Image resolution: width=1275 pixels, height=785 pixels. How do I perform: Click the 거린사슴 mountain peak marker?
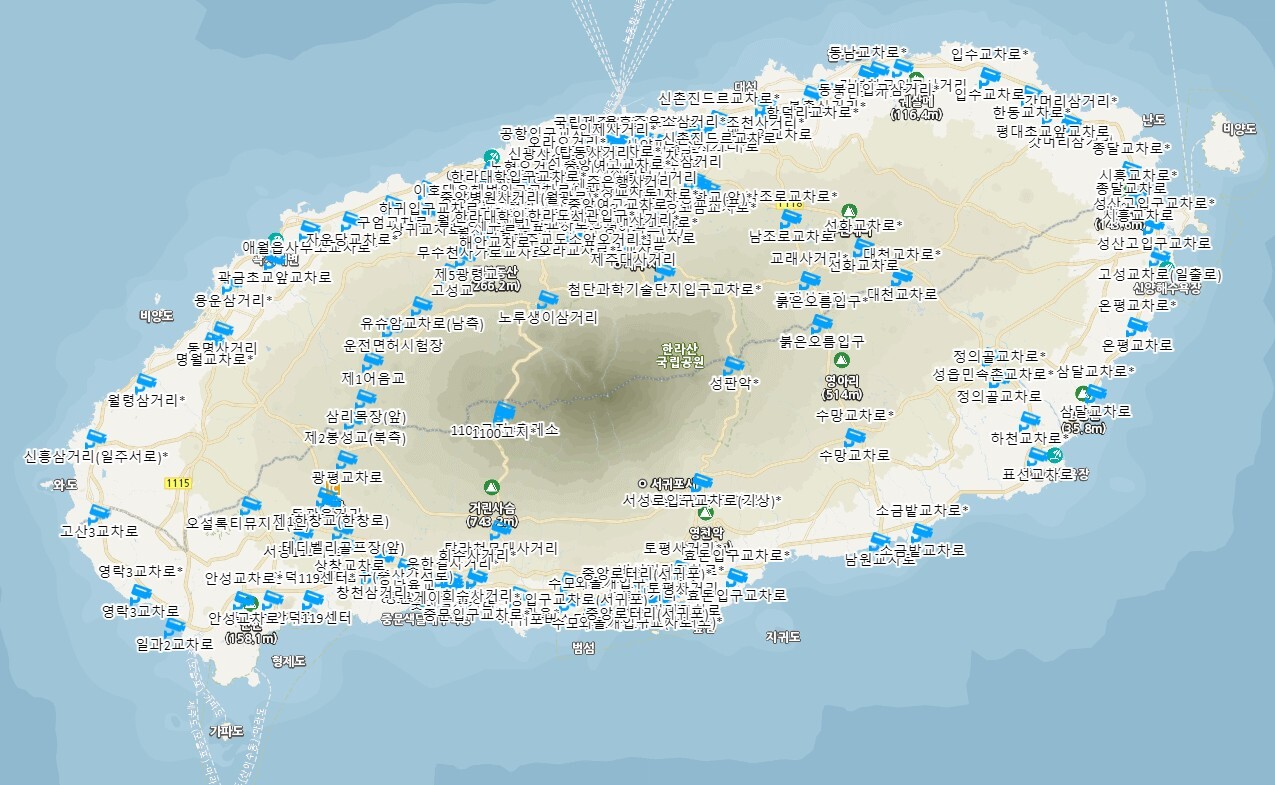tap(490, 487)
